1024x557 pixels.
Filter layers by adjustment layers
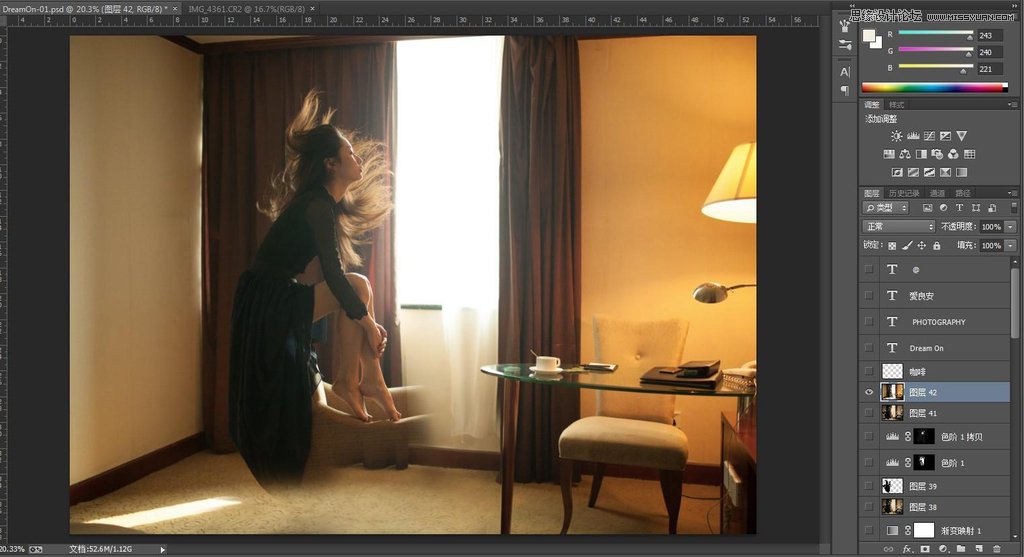[944, 208]
